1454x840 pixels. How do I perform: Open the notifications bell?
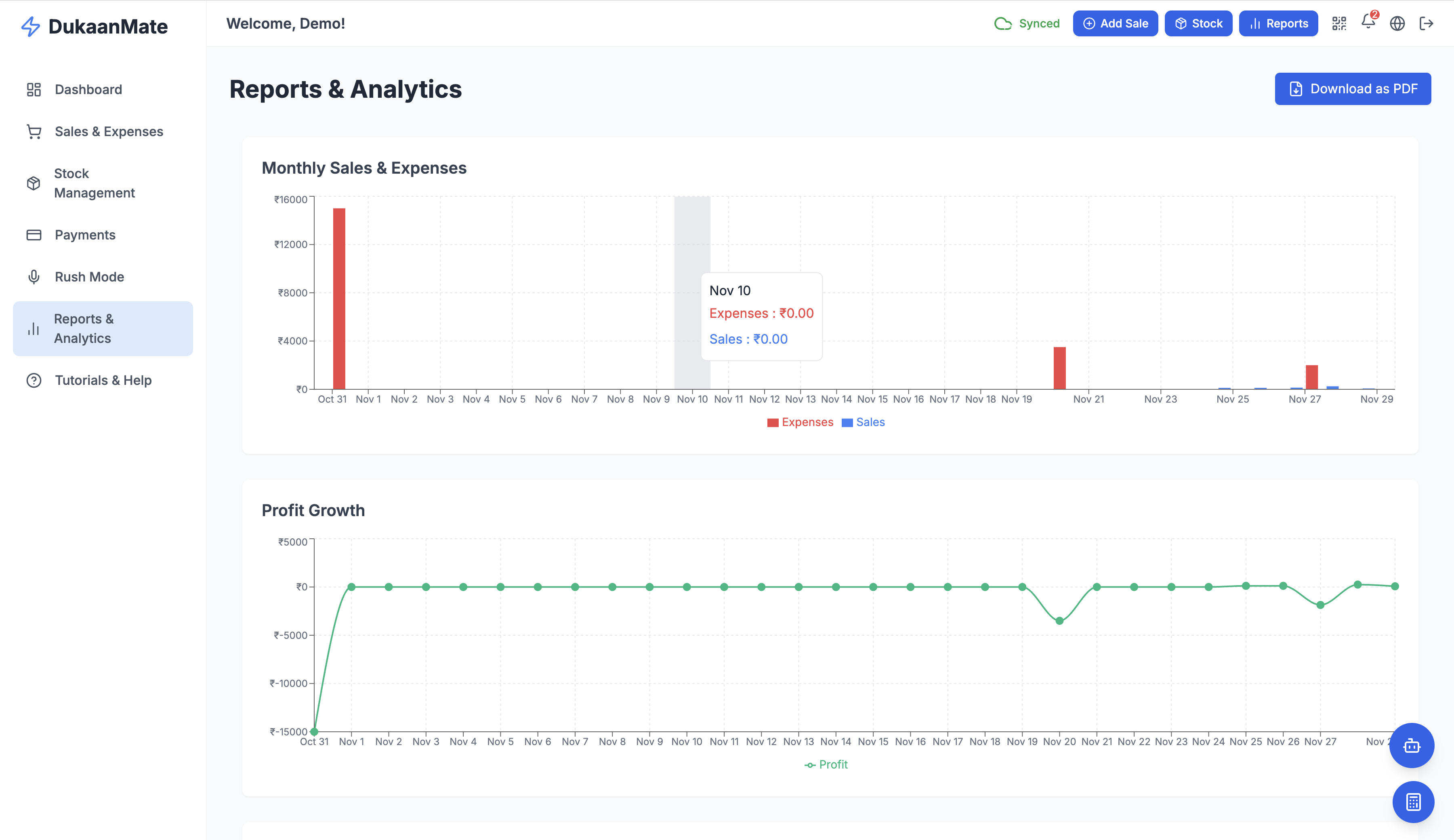click(x=1368, y=22)
